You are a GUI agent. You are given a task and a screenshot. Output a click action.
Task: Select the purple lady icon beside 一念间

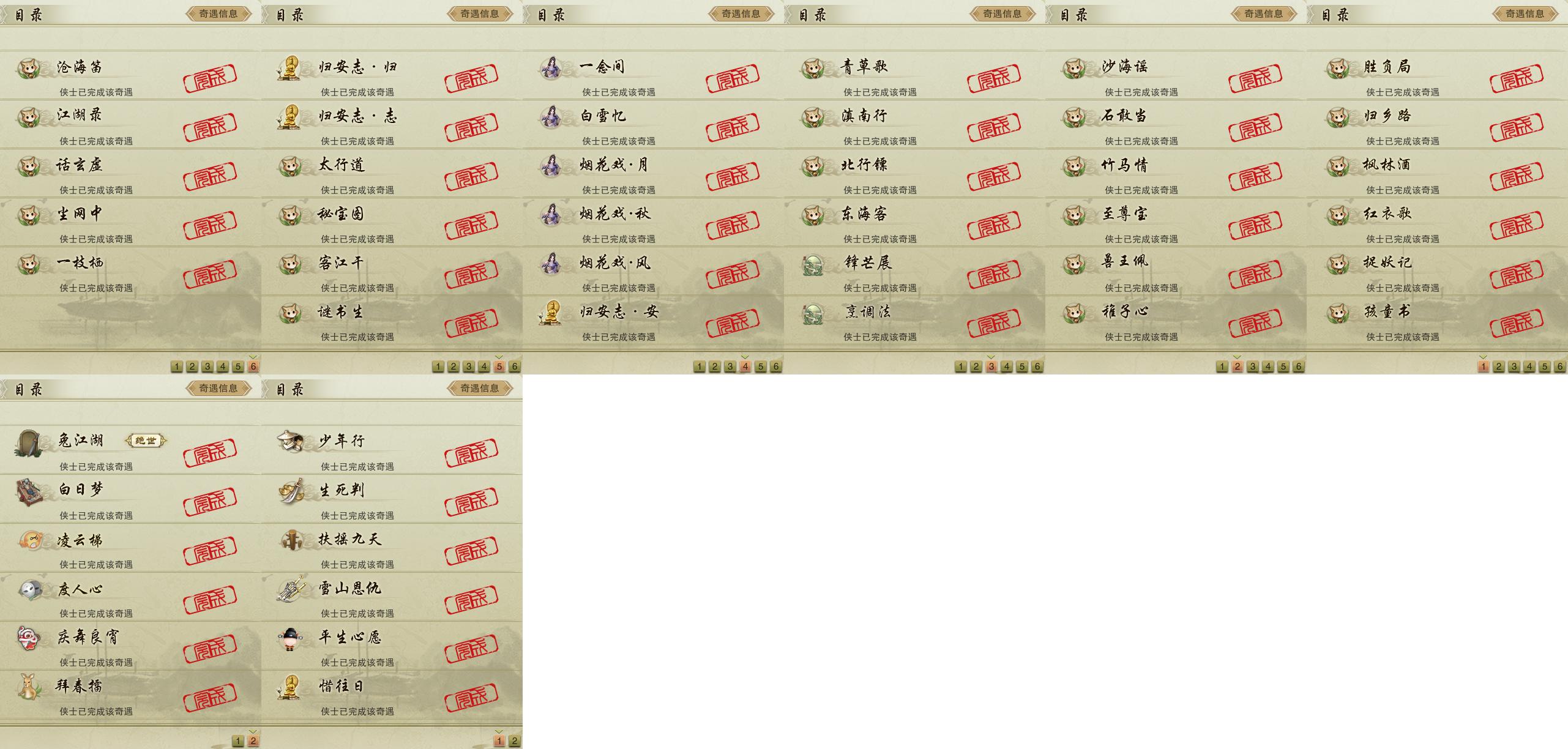[551, 67]
